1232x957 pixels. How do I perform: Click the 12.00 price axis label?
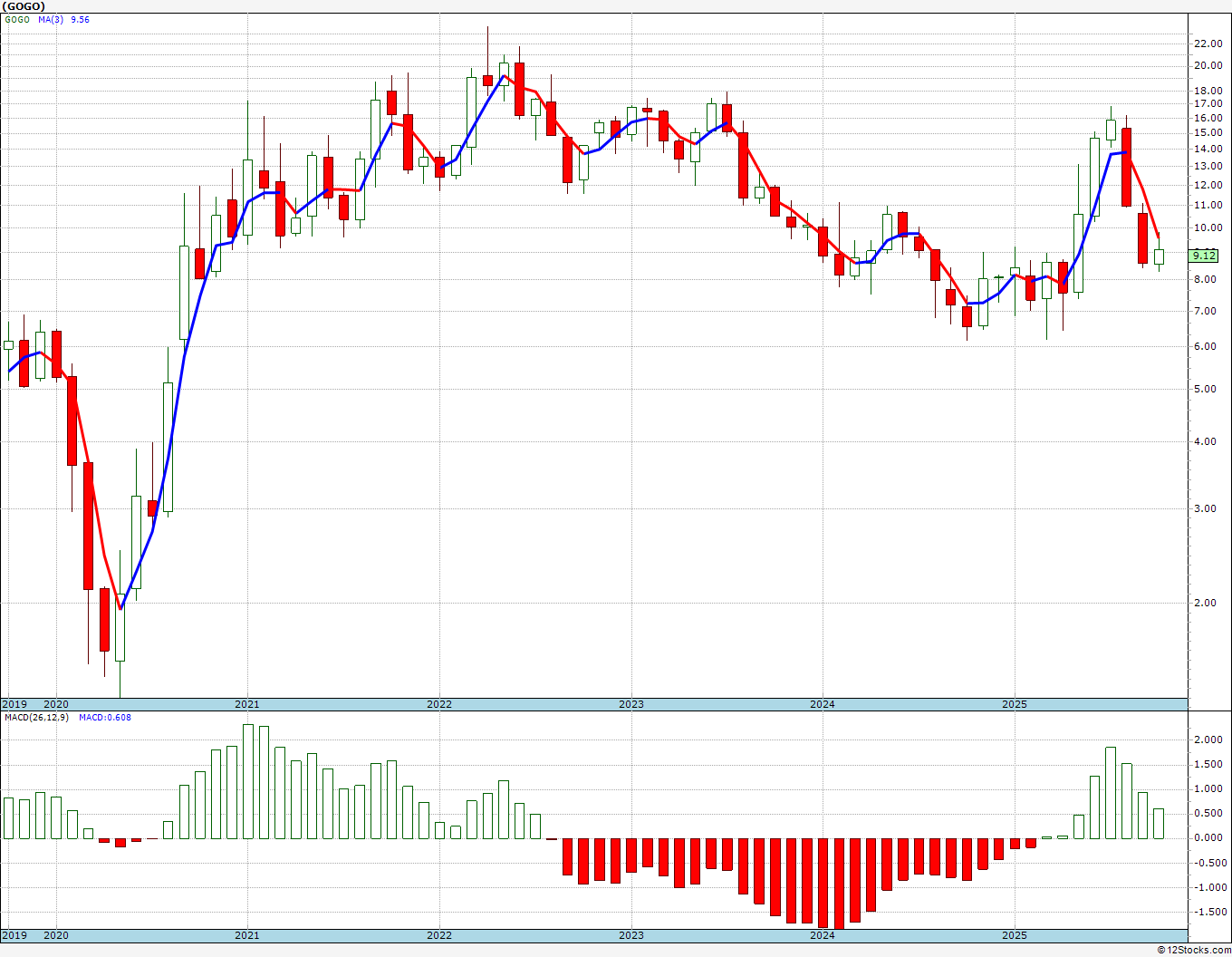(x=1207, y=185)
